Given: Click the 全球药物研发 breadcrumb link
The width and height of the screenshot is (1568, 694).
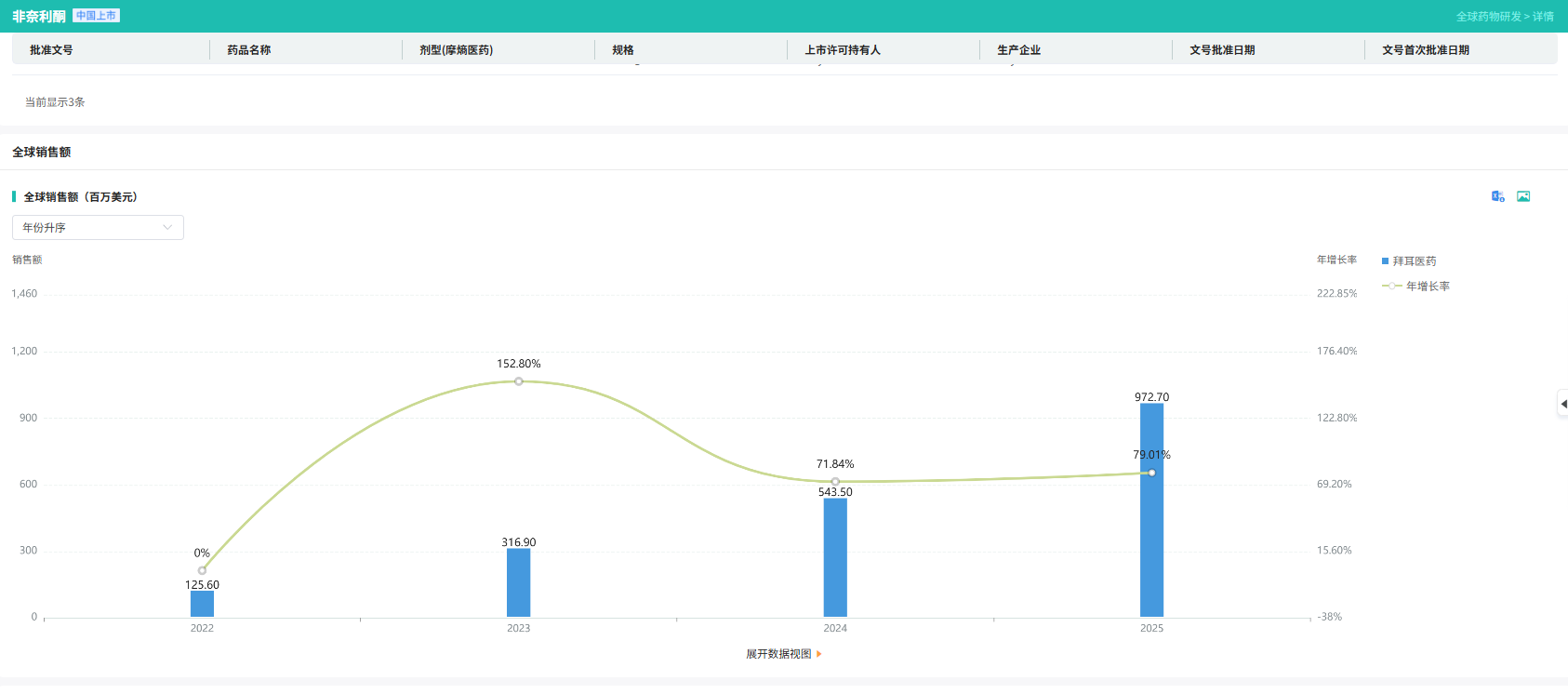Looking at the screenshot, I should pos(1489,17).
